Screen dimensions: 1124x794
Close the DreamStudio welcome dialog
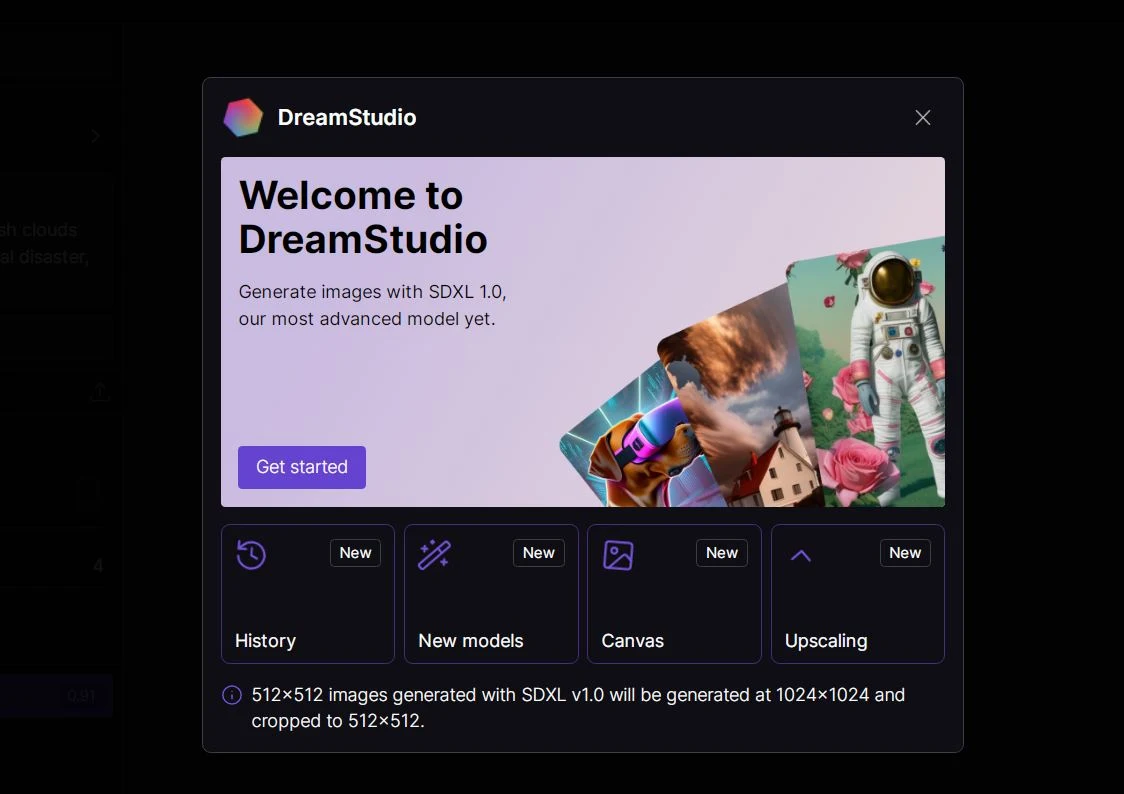click(923, 118)
